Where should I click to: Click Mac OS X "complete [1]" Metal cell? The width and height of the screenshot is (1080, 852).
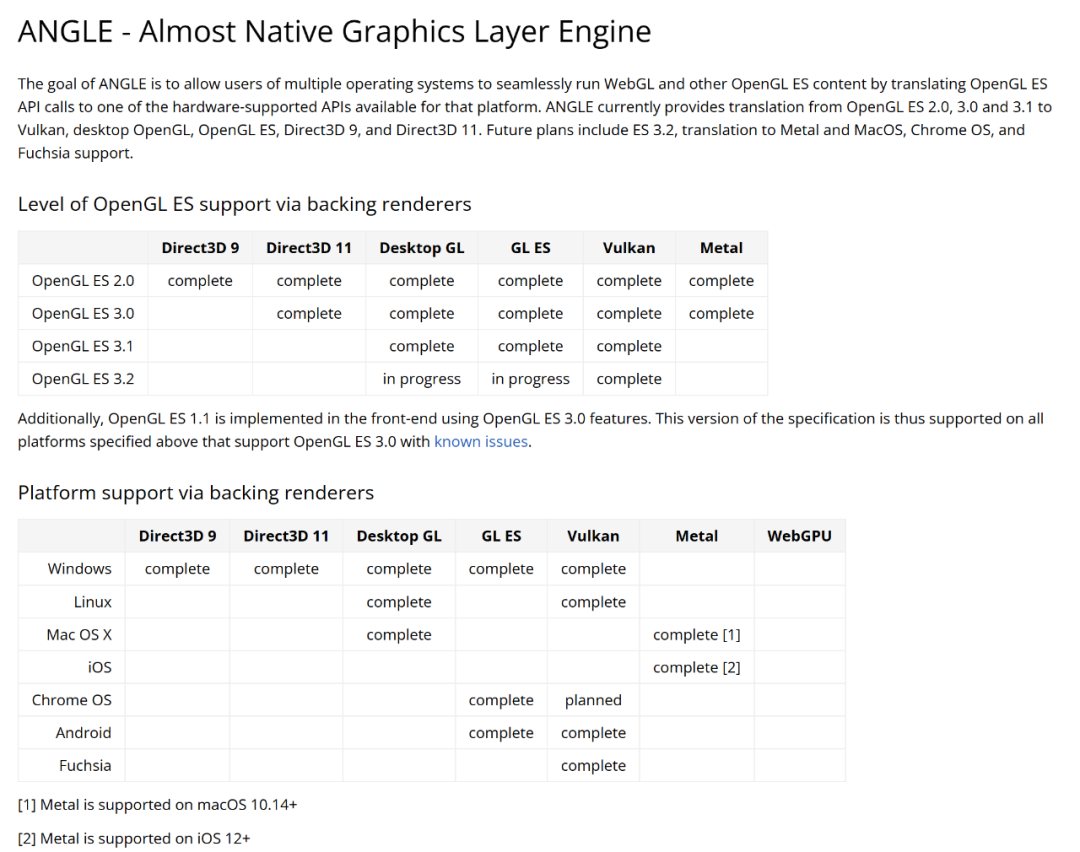tap(696, 634)
